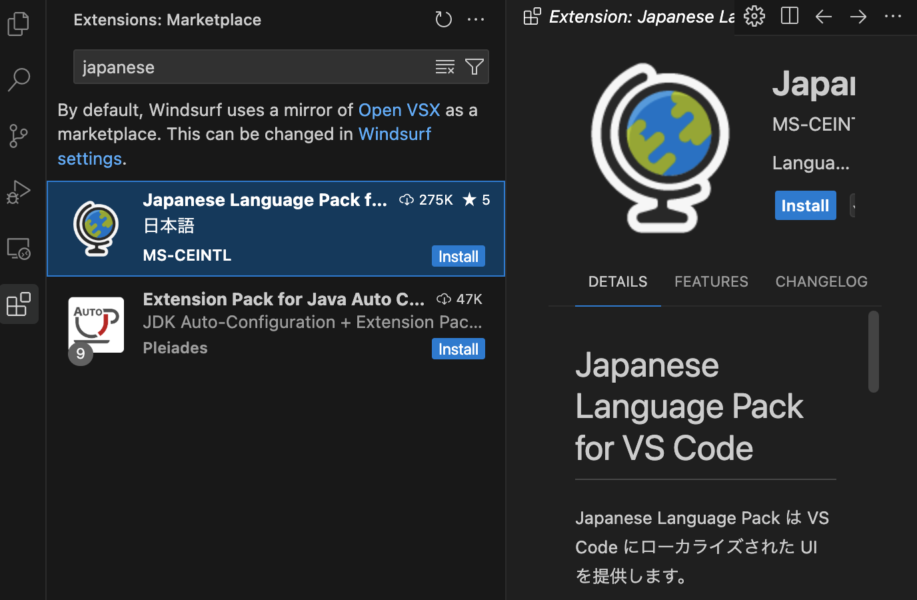Click MS-CEINTL publisher in details header
Image resolution: width=917 pixels, height=600 pixels.
click(813, 125)
